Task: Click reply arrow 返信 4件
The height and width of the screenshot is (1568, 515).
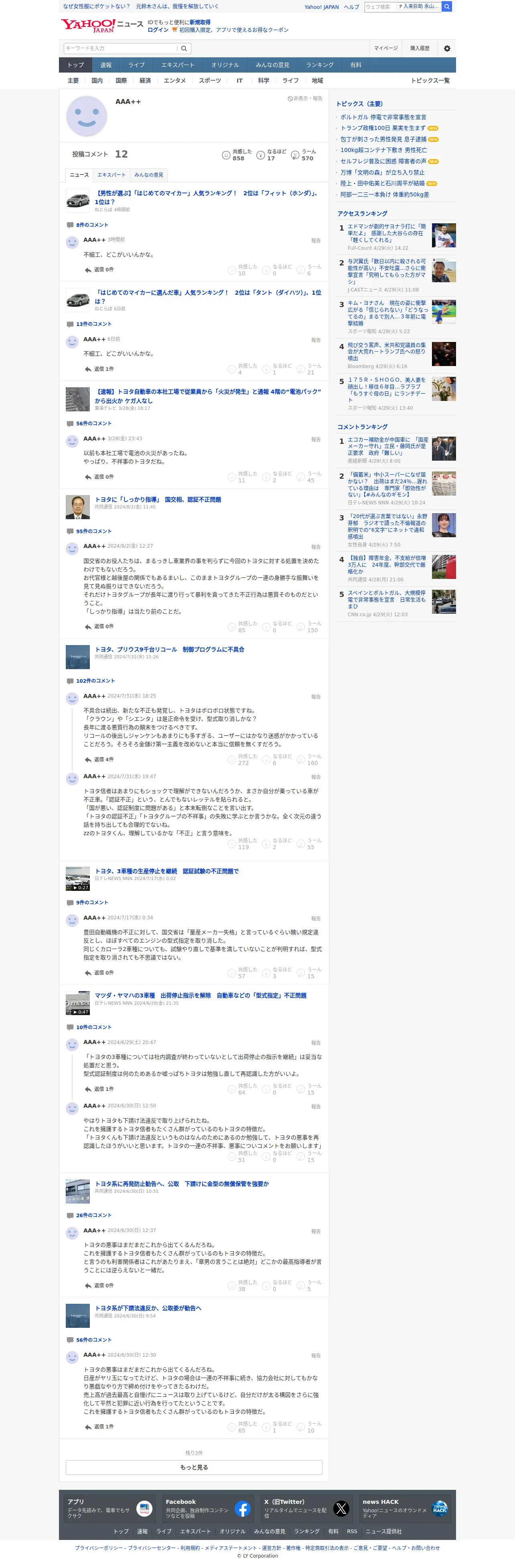Action: point(99,759)
